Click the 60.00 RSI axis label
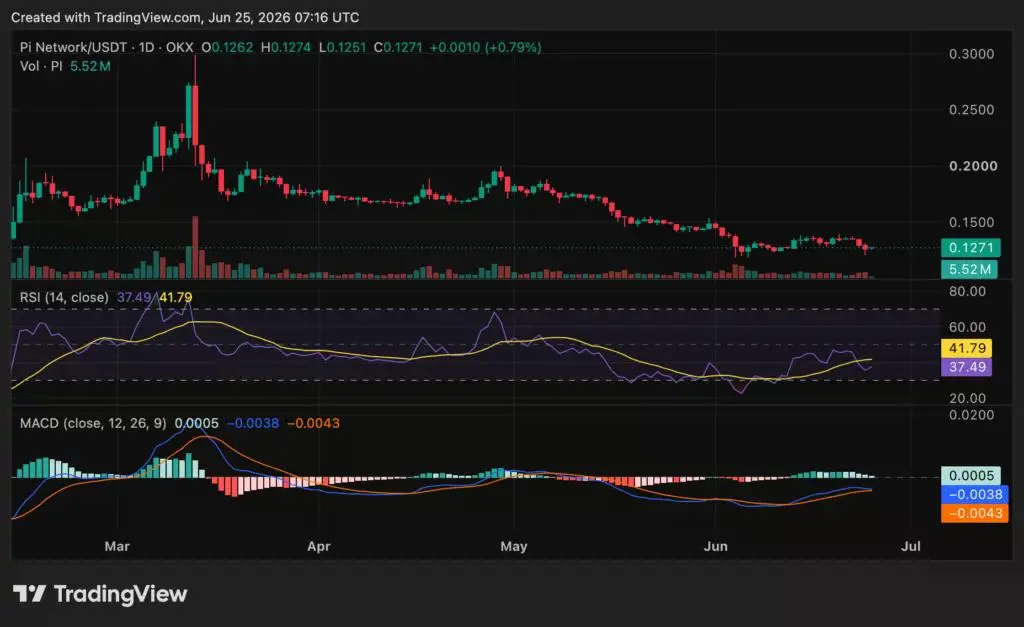Screen dimensions: 1024x627 coord(967,327)
